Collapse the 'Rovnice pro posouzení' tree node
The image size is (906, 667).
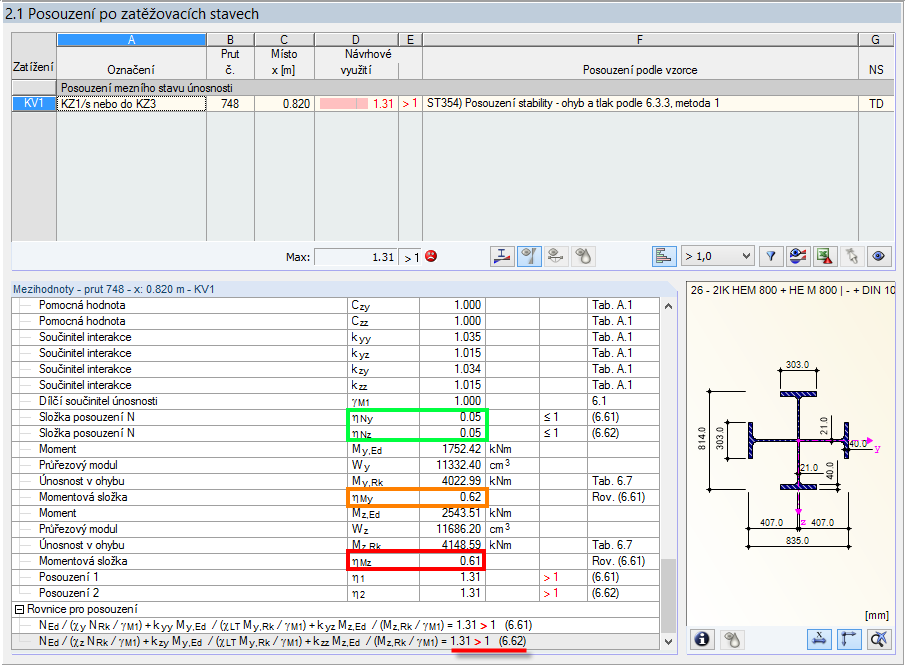point(19,609)
